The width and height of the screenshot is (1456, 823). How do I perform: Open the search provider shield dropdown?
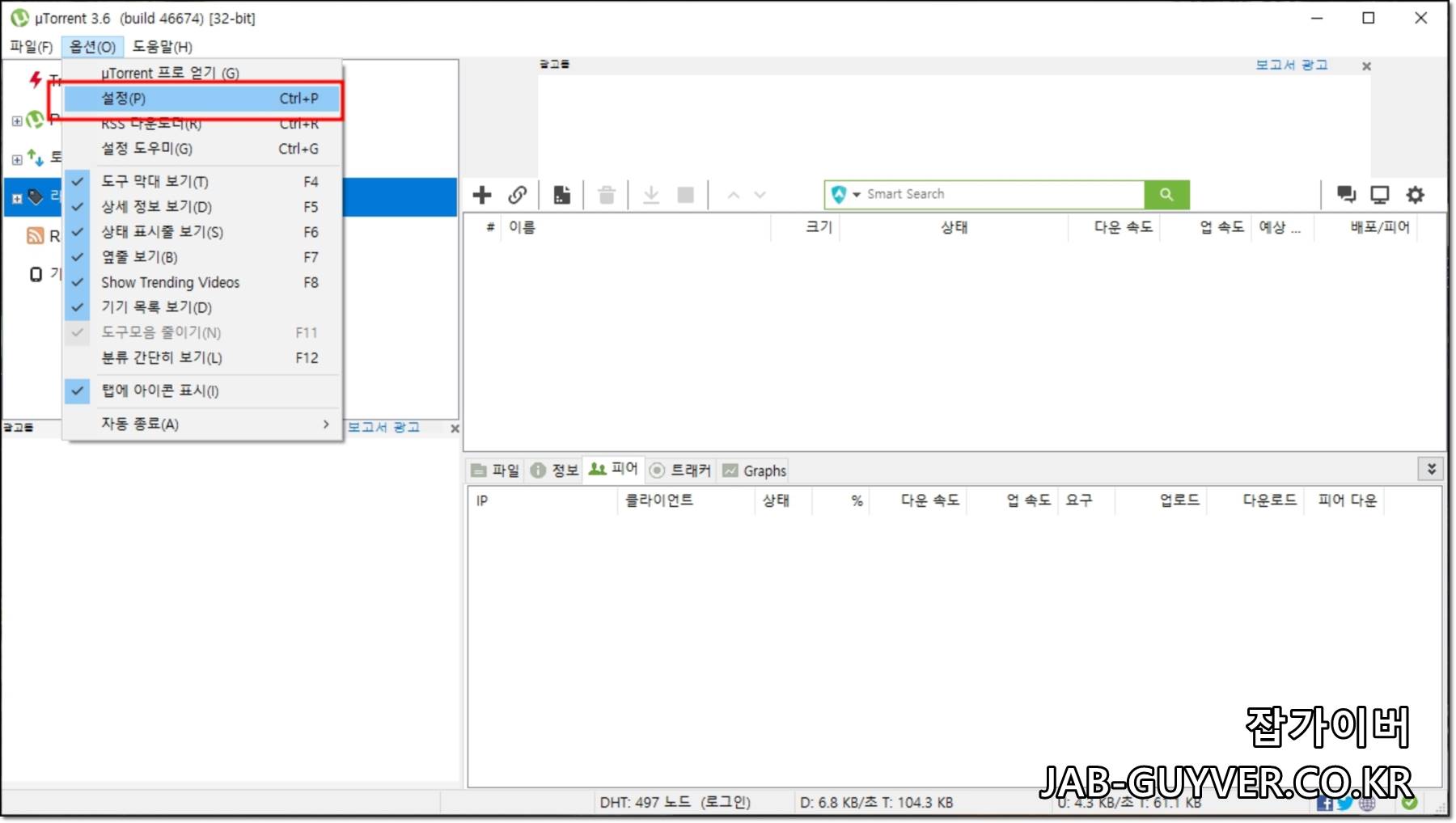point(845,194)
